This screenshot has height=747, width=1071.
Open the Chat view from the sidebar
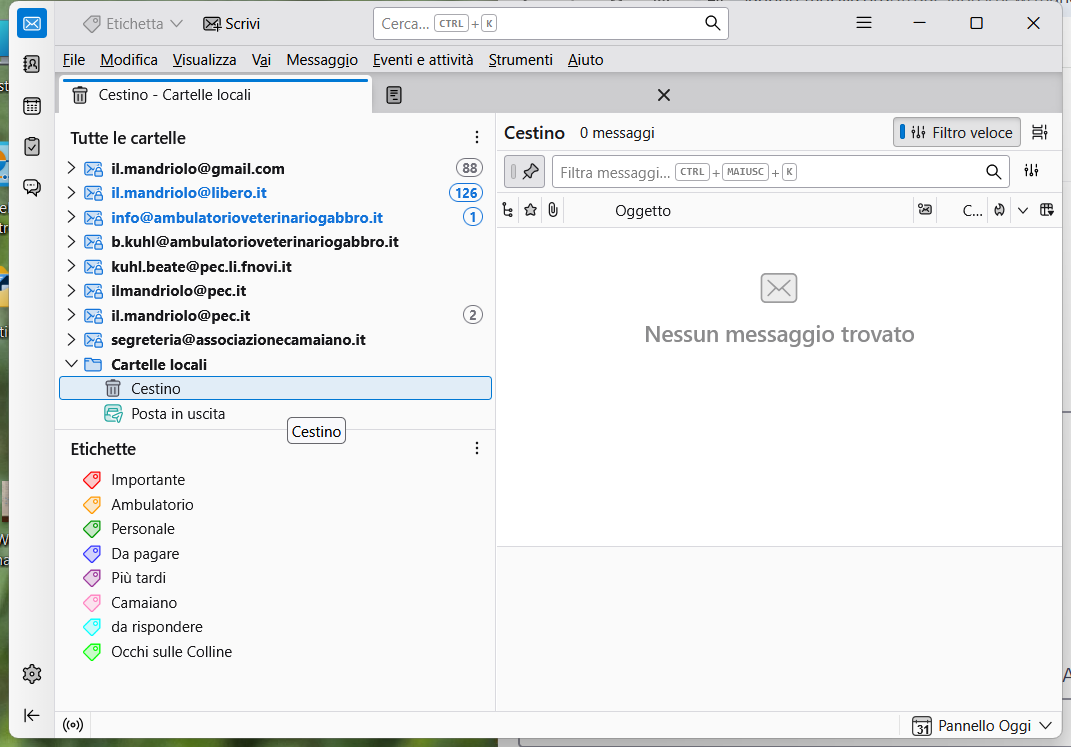31,188
